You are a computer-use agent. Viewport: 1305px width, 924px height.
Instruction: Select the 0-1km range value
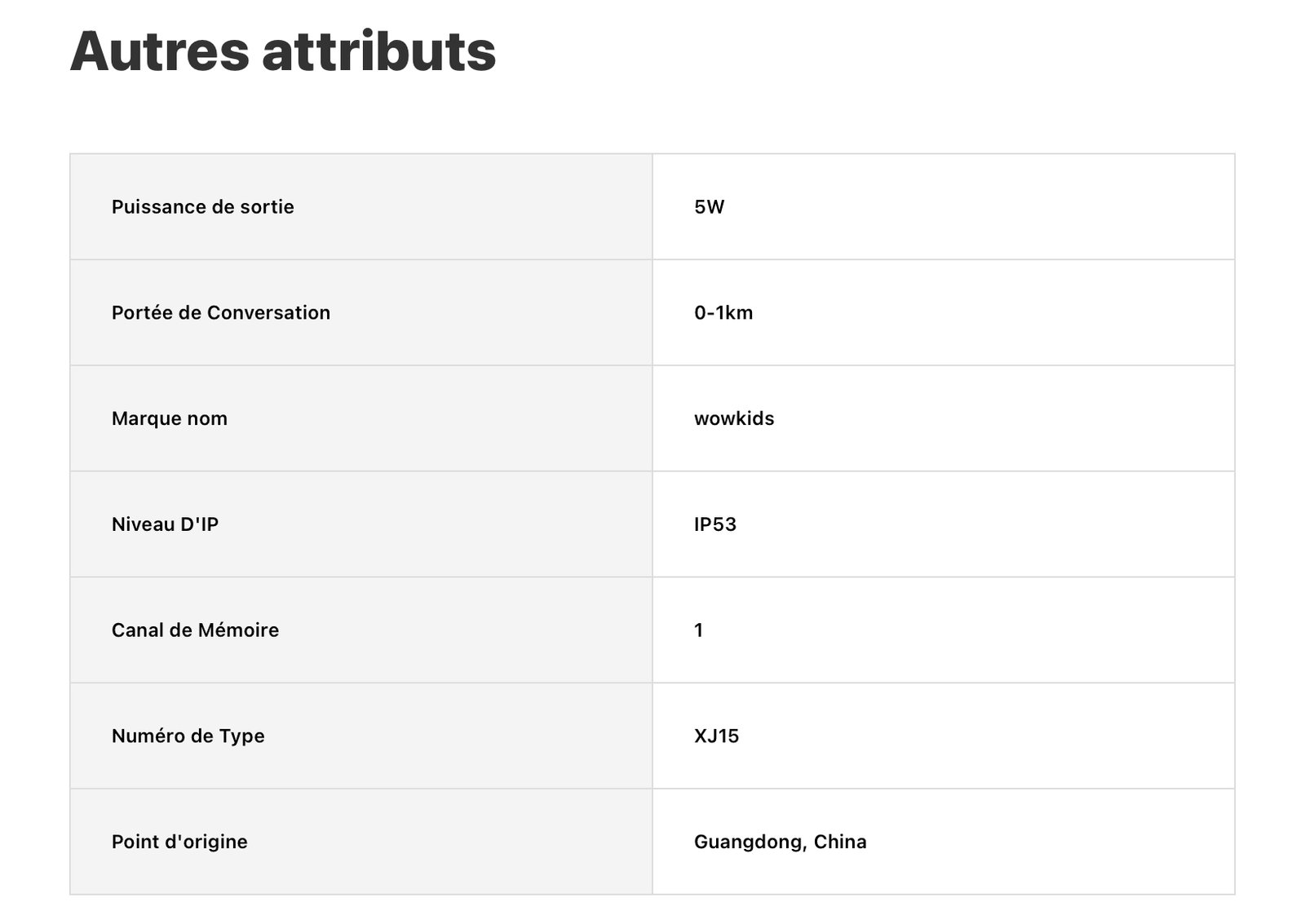tap(723, 313)
